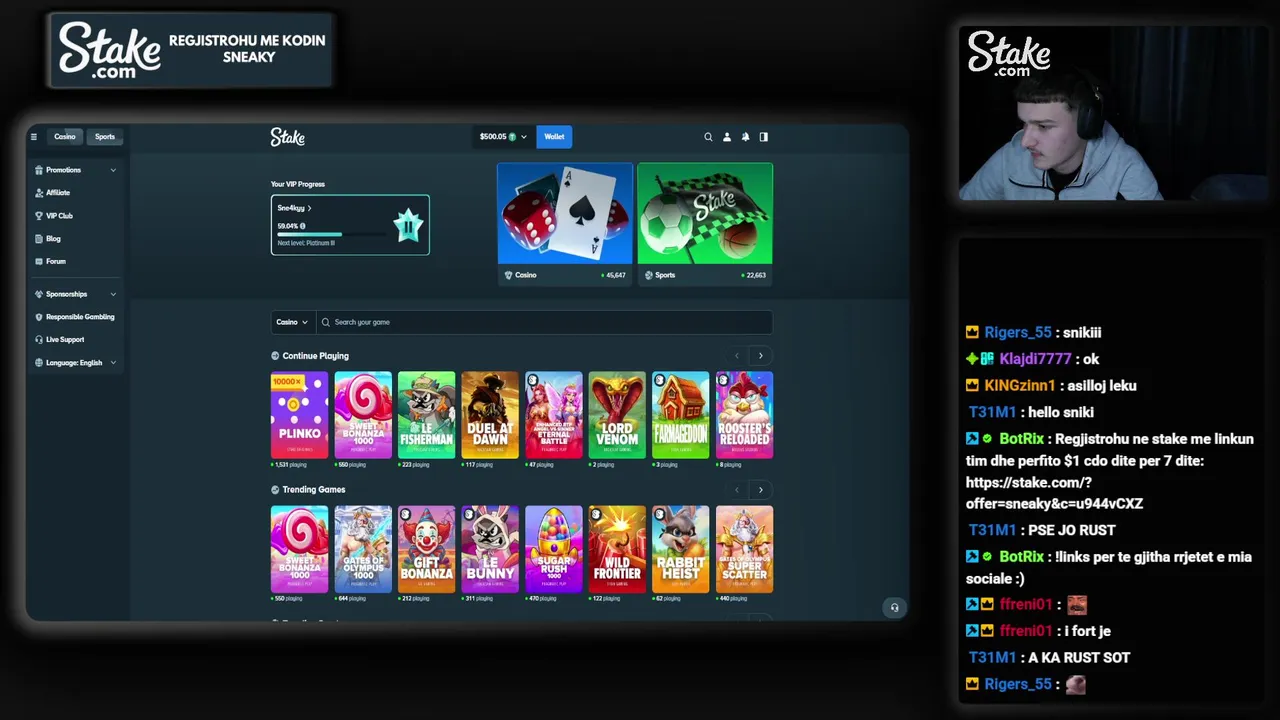Viewport: 1280px width, 720px height.
Task: Click the VIP progress info icon
Action: [x=303, y=226]
